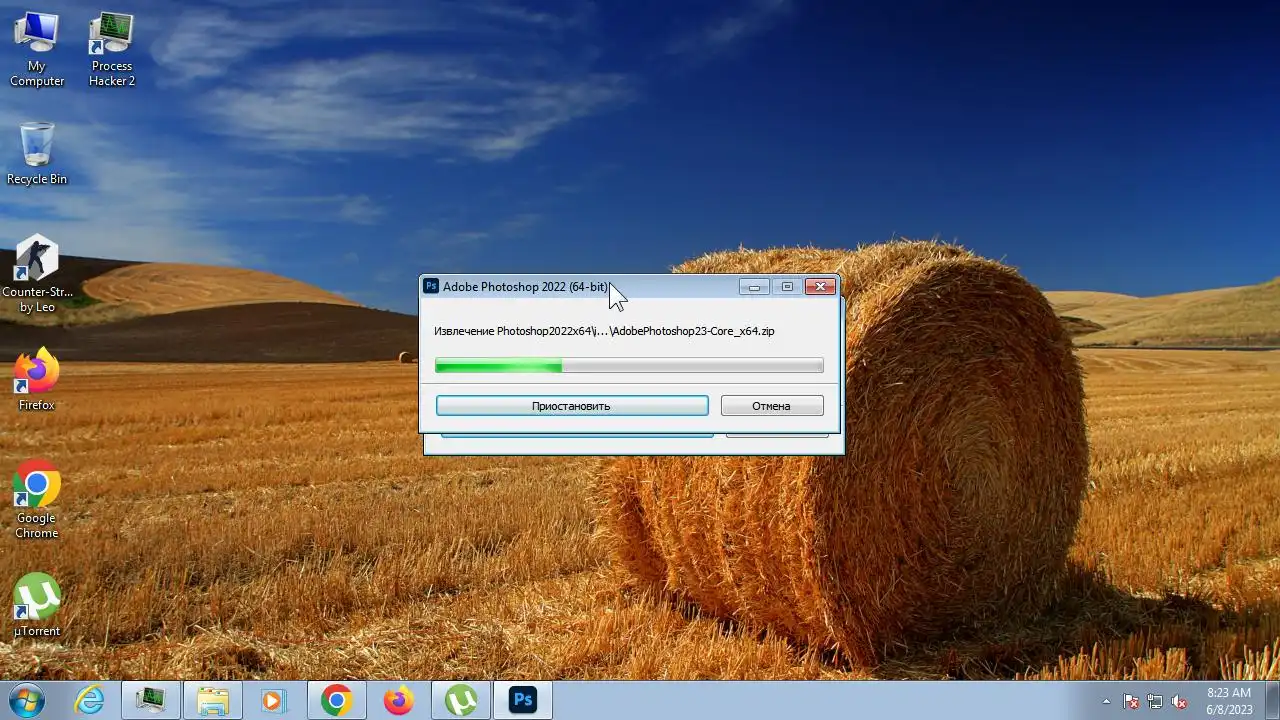
Task: Open My Computer desktop icon
Action: pos(37,50)
